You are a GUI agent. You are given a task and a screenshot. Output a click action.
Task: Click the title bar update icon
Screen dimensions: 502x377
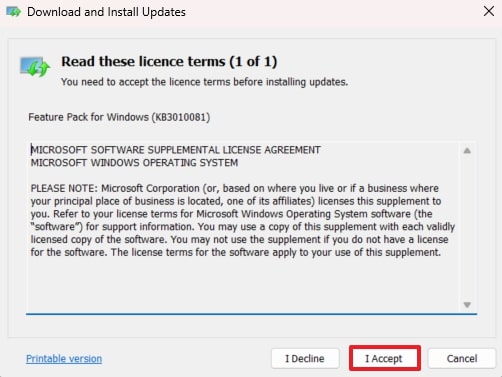point(13,12)
